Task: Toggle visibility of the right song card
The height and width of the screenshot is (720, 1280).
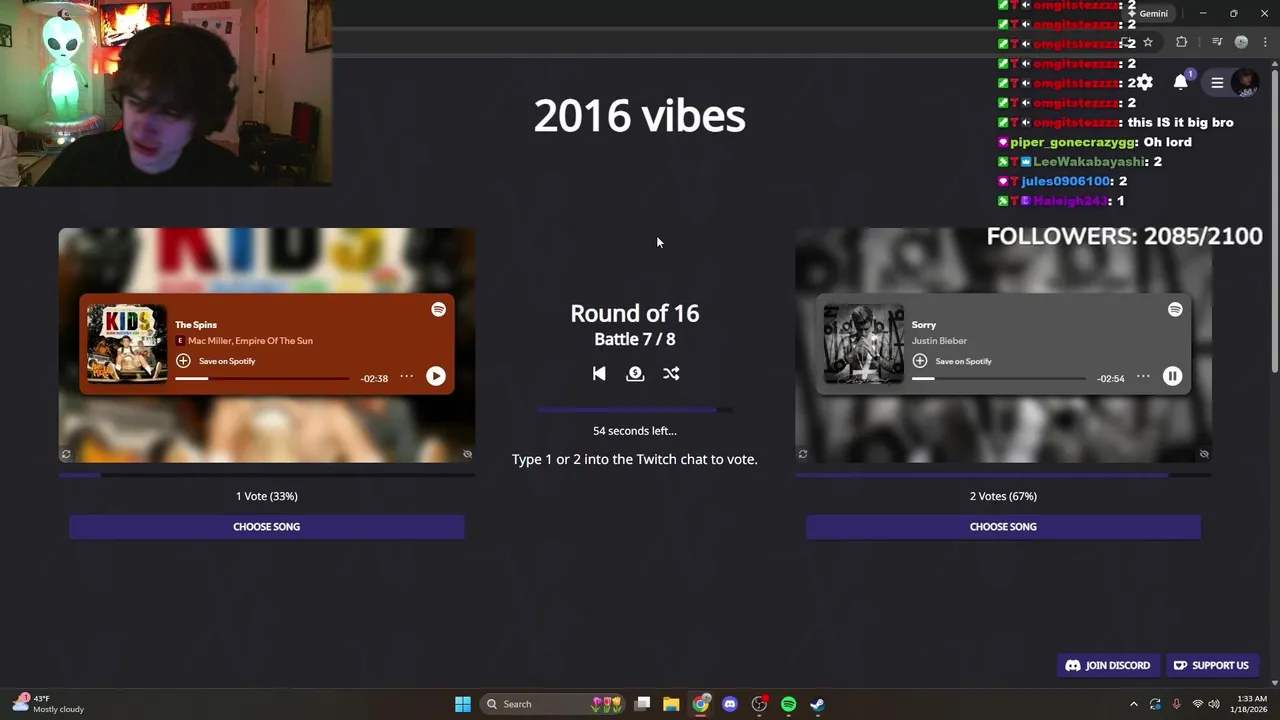Action: (1204, 454)
